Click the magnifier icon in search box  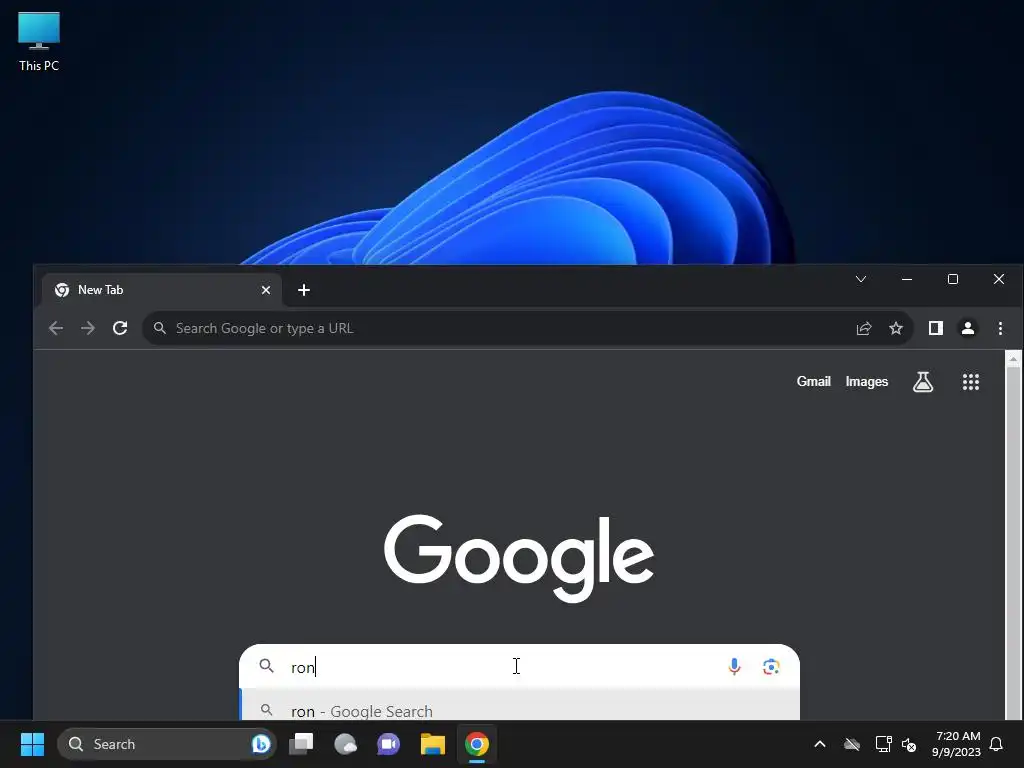click(266, 666)
